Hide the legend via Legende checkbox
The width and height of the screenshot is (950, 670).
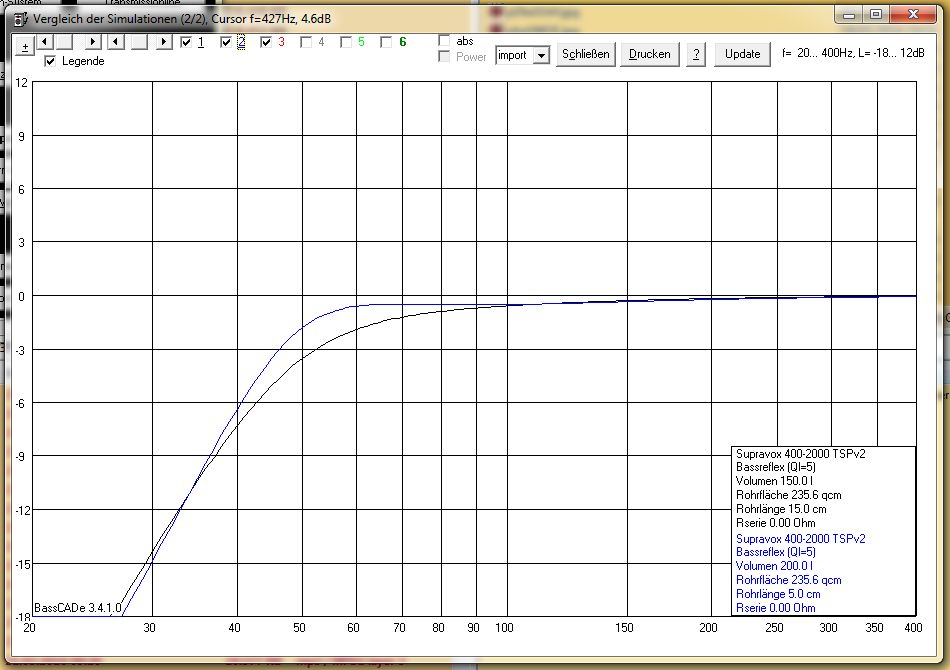(50, 61)
